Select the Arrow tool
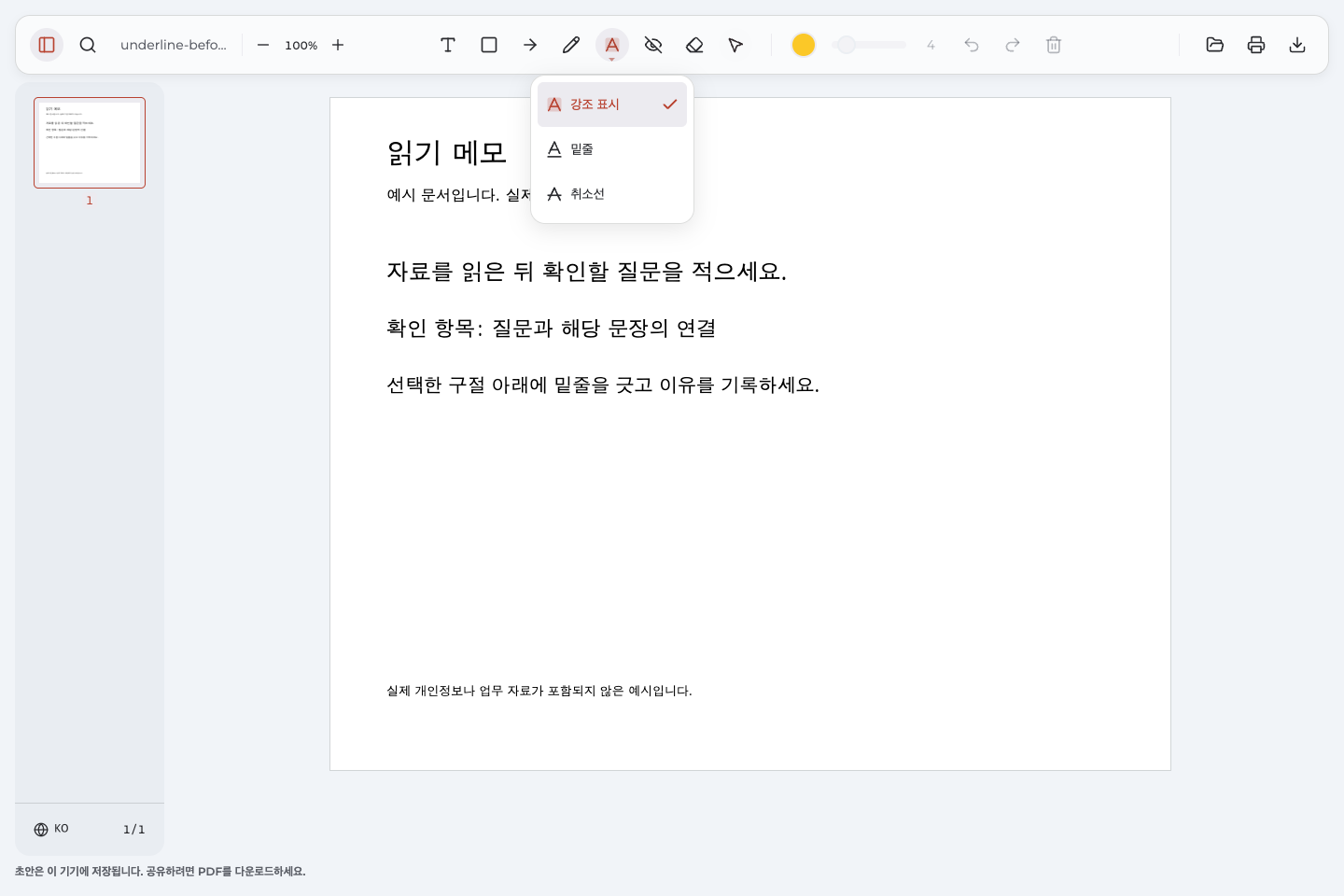Image resolution: width=1344 pixels, height=896 pixels. tap(530, 45)
